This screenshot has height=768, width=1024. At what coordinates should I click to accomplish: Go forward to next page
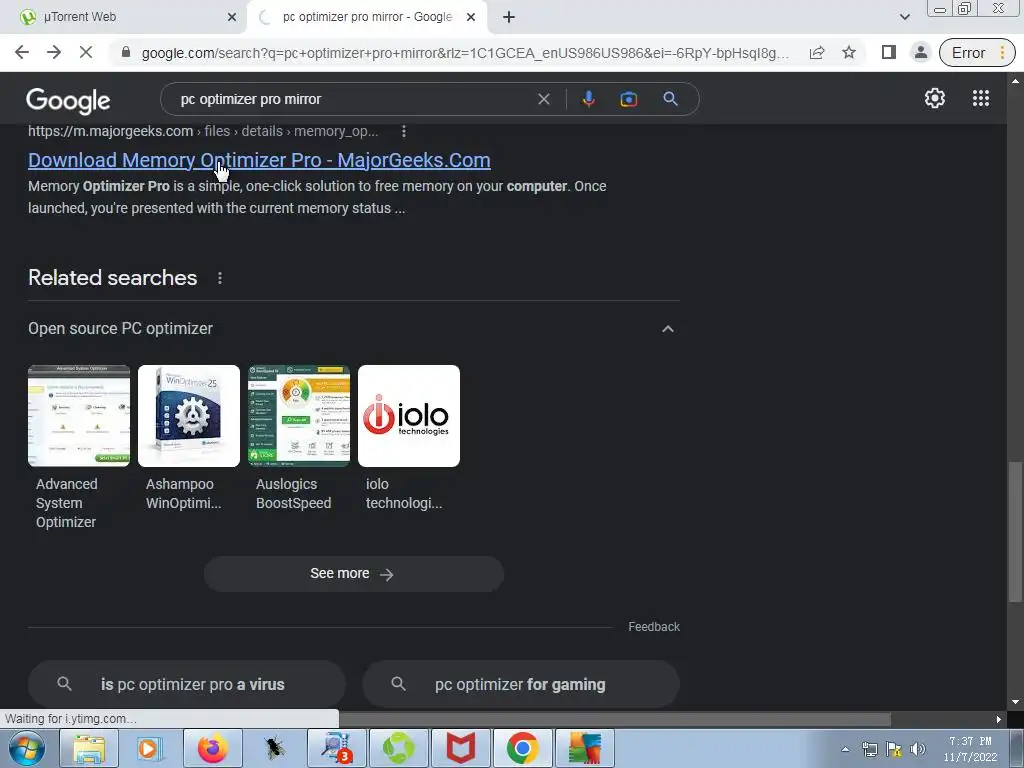54,52
